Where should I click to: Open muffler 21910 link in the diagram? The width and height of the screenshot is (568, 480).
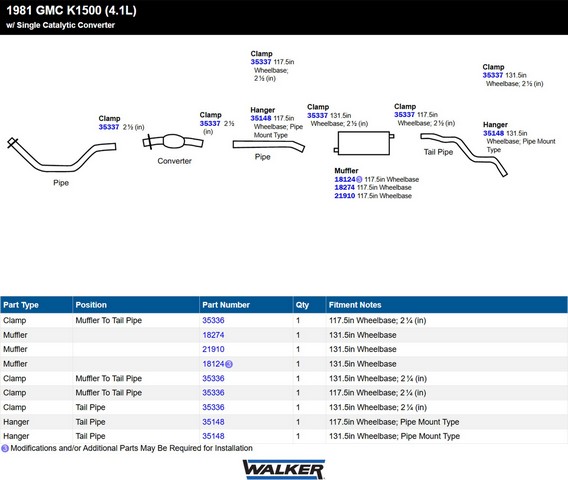click(x=344, y=196)
